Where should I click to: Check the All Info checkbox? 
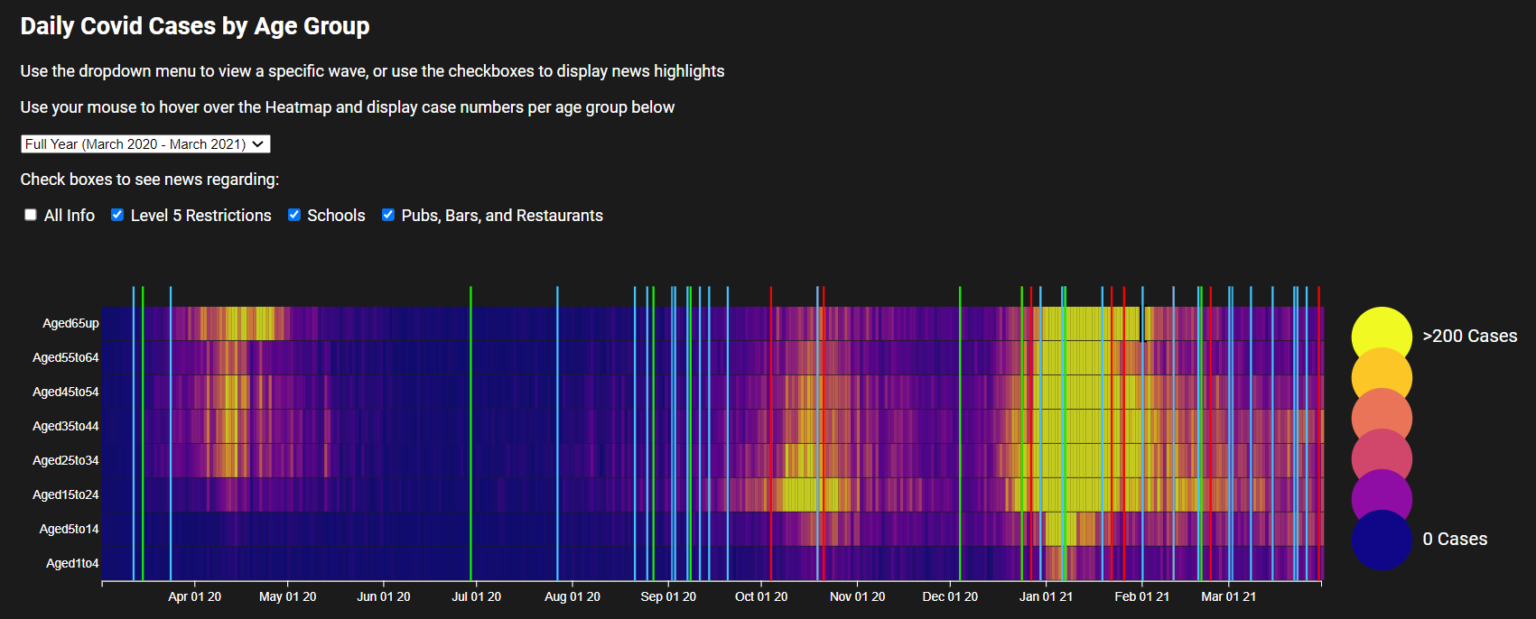(x=31, y=215)
